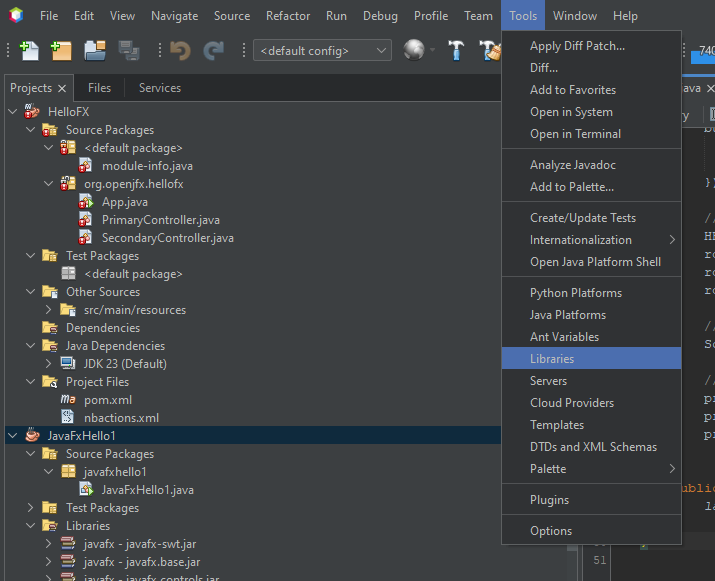Click the App.java file icon

[86, 202]
